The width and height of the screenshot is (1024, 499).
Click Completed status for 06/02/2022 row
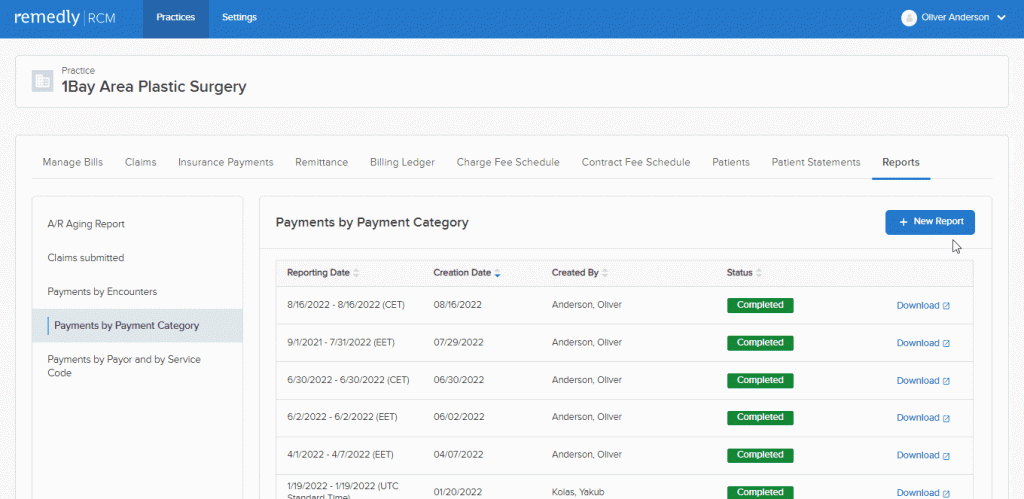click(x=760, y=417)
